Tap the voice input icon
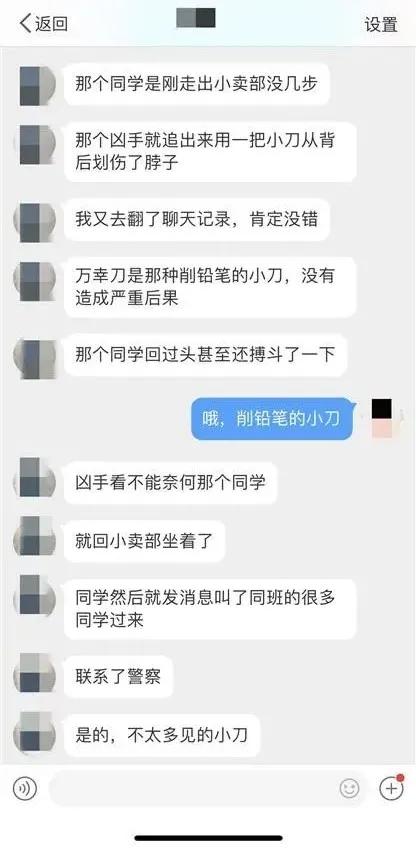The height and width of the screenshot is (849, 416). click(24, 788)
